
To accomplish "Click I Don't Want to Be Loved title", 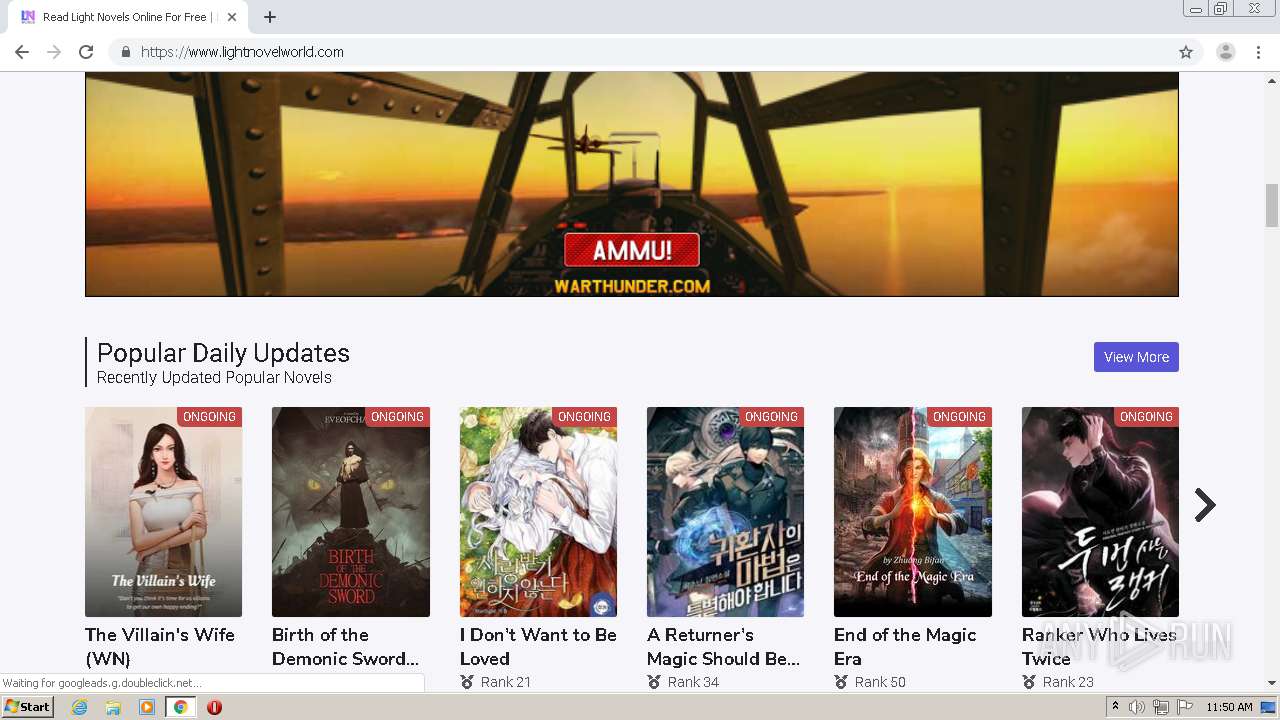I will (538, 647).
